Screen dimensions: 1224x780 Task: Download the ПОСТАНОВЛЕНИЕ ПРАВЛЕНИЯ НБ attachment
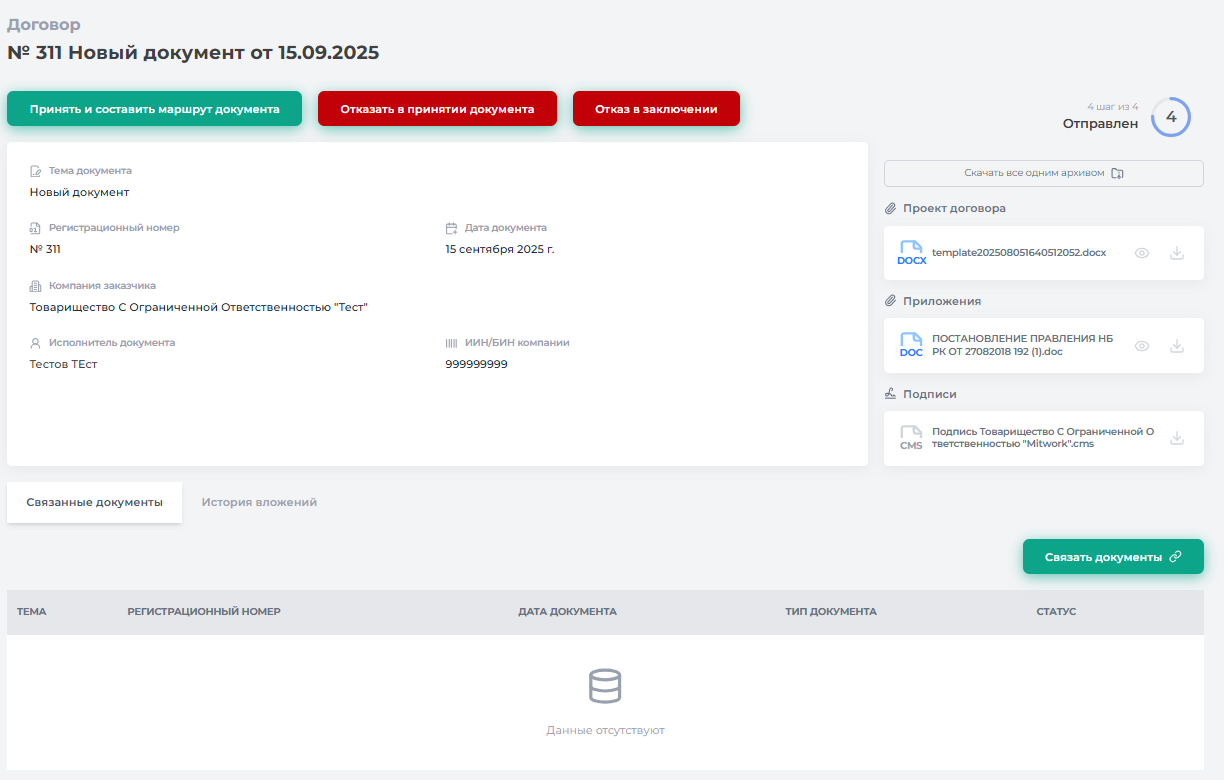pyautogui.click(x=1177, y=346)
